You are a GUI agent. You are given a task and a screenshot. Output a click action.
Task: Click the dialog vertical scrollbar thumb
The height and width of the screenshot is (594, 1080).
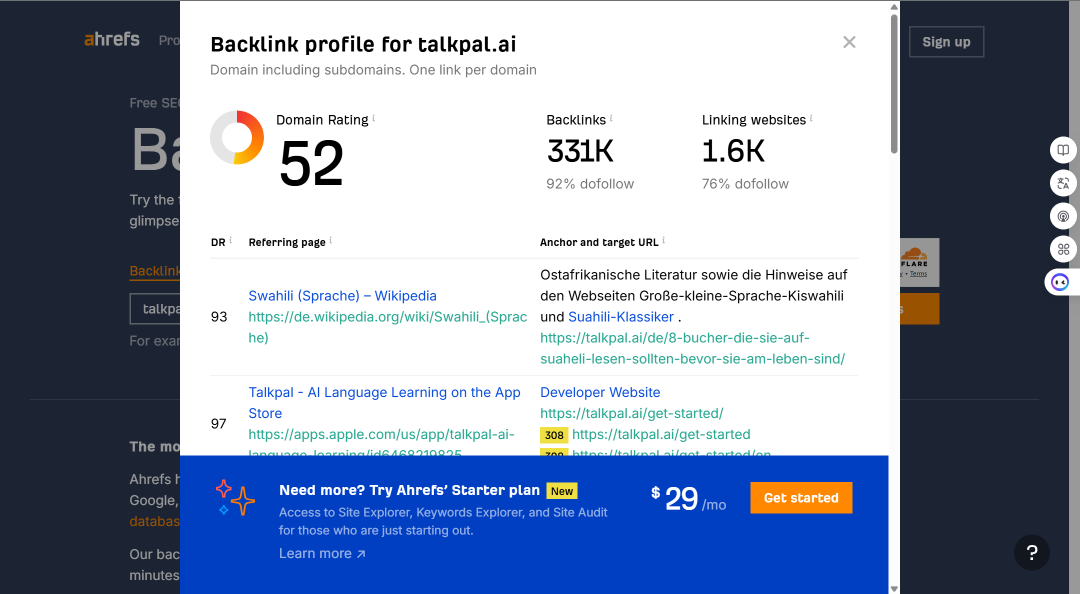(894, 83)
